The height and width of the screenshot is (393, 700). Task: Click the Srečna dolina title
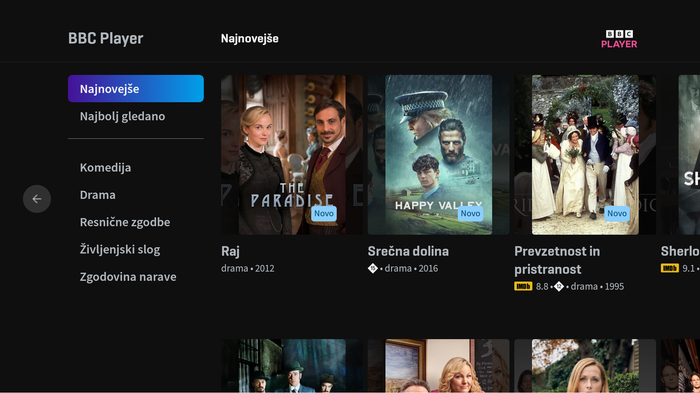coord(408,251)
